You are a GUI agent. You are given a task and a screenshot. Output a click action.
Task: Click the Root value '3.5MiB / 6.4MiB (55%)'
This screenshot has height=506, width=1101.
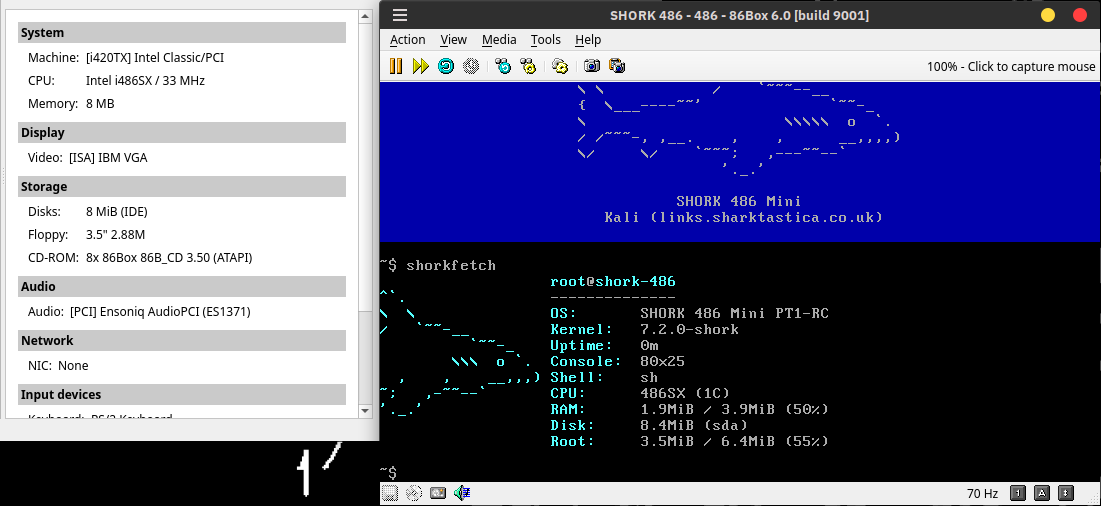point(734,441)
